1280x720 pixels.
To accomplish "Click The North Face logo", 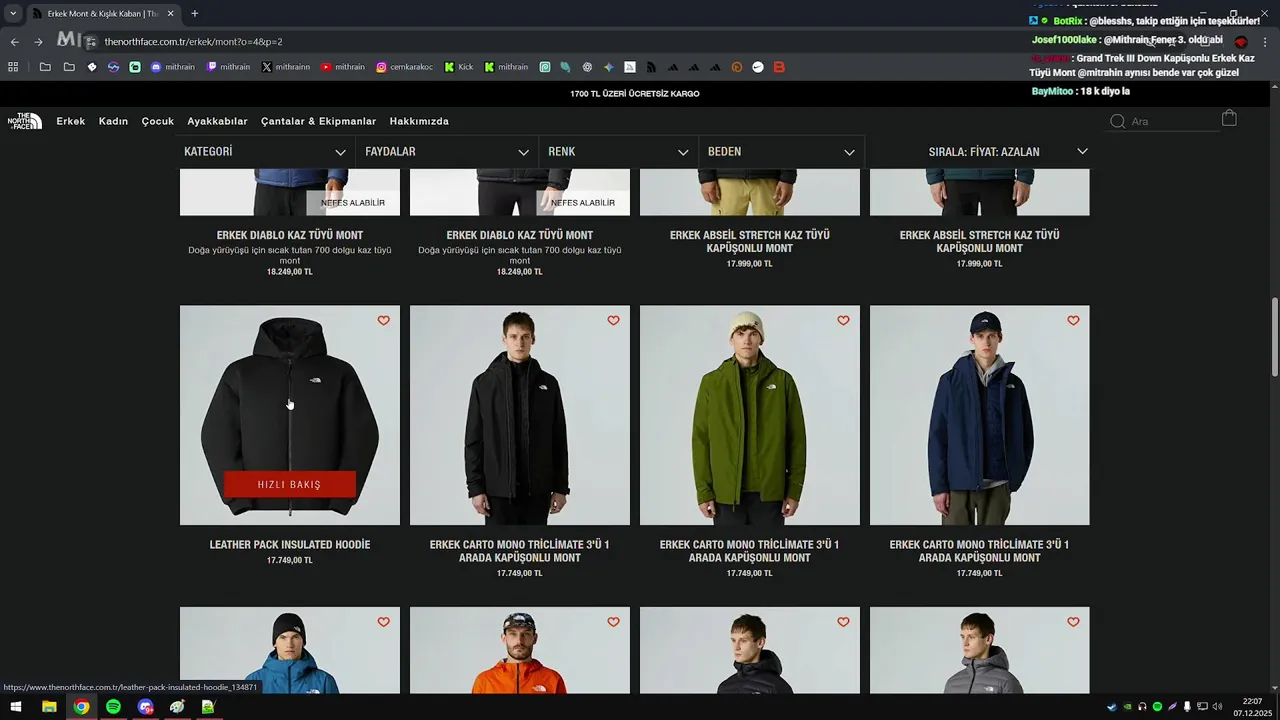I will point(25,121).
